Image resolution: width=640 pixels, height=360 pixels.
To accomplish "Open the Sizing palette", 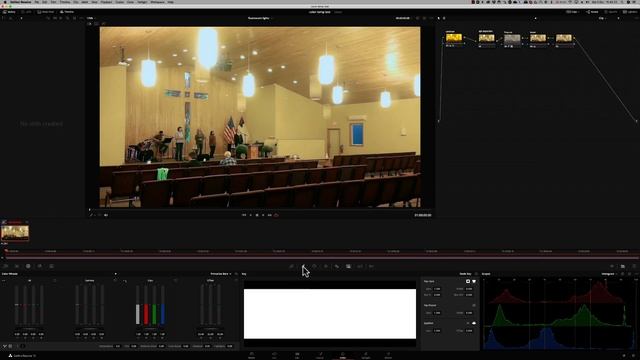I will (x=360, y=267).
